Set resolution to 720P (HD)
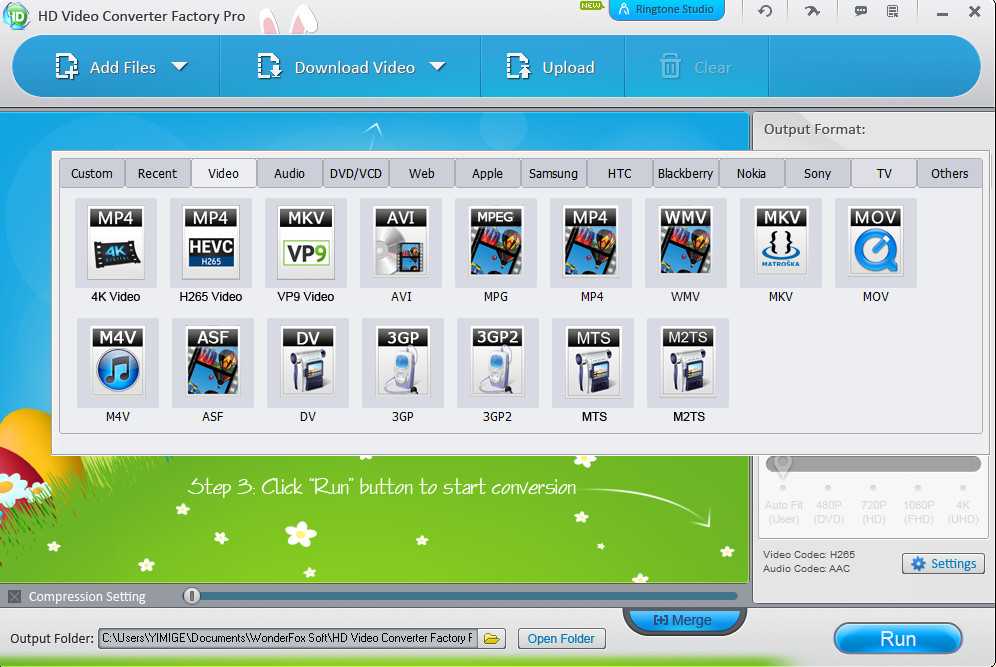The width and height of the screenshot is (996, 667). (873, 511)
